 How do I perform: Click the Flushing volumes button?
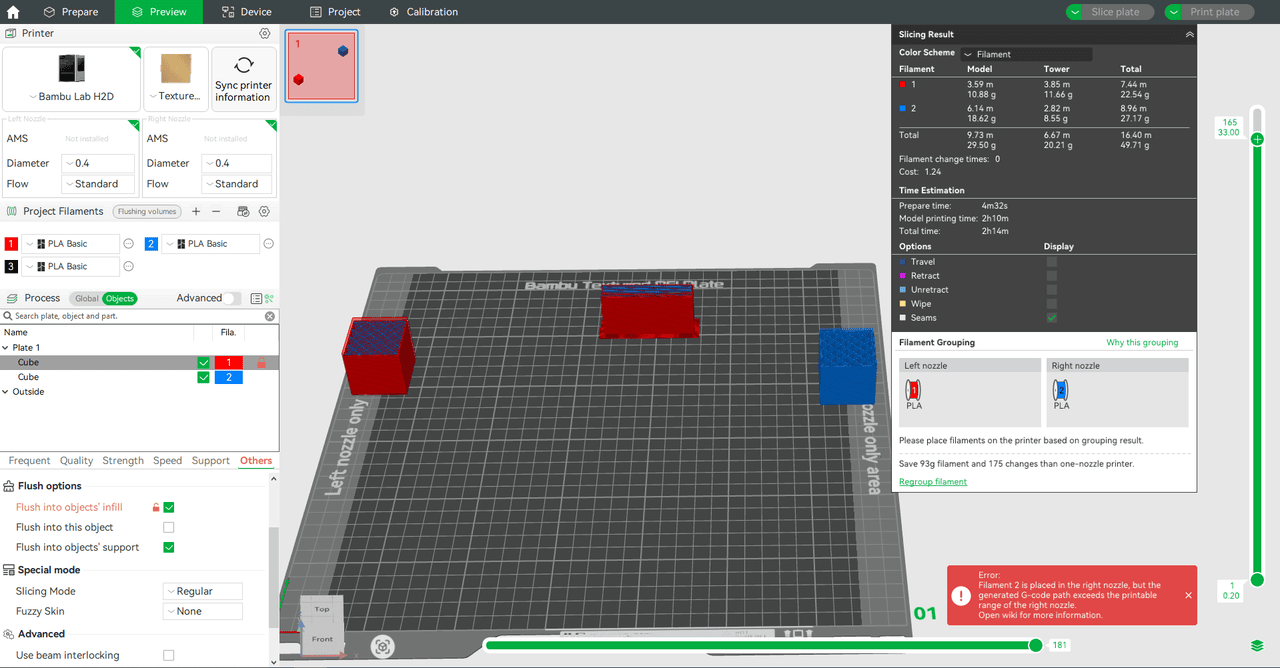pos(147,211)
